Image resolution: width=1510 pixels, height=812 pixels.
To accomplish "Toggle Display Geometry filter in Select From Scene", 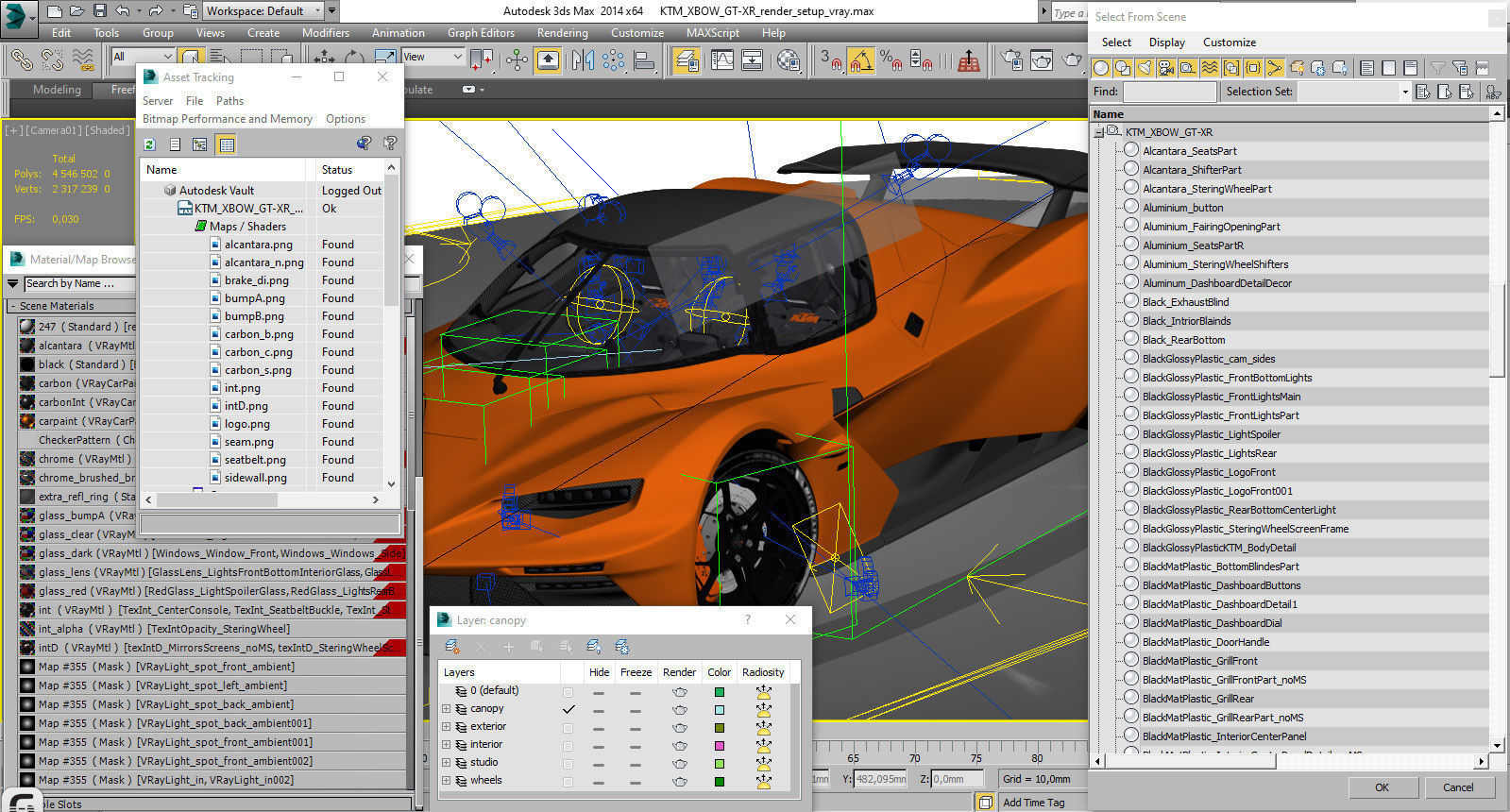I will click(x=1101, y=68).
